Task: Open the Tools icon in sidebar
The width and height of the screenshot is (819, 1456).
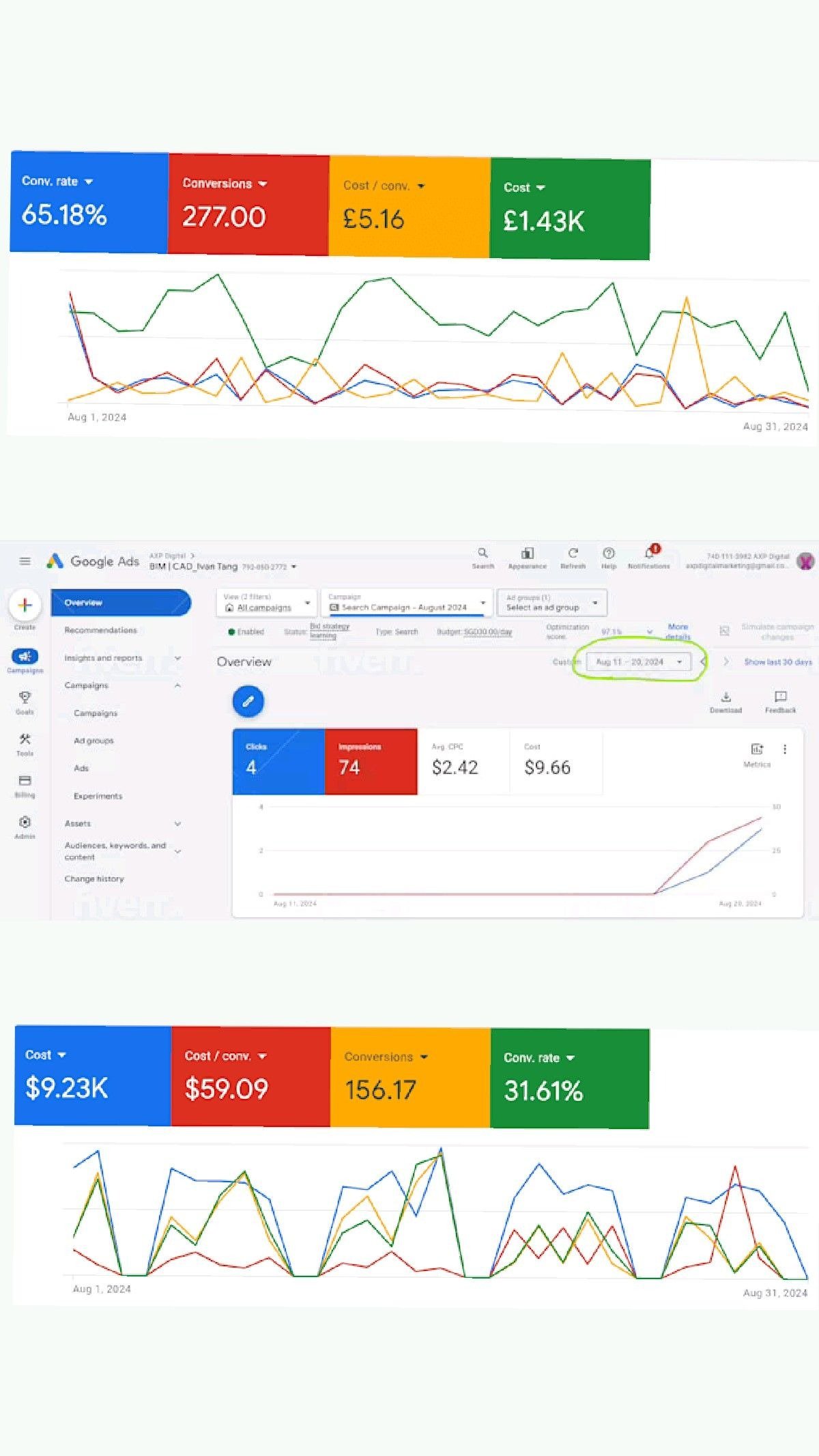Action: [x=25, y=740]
